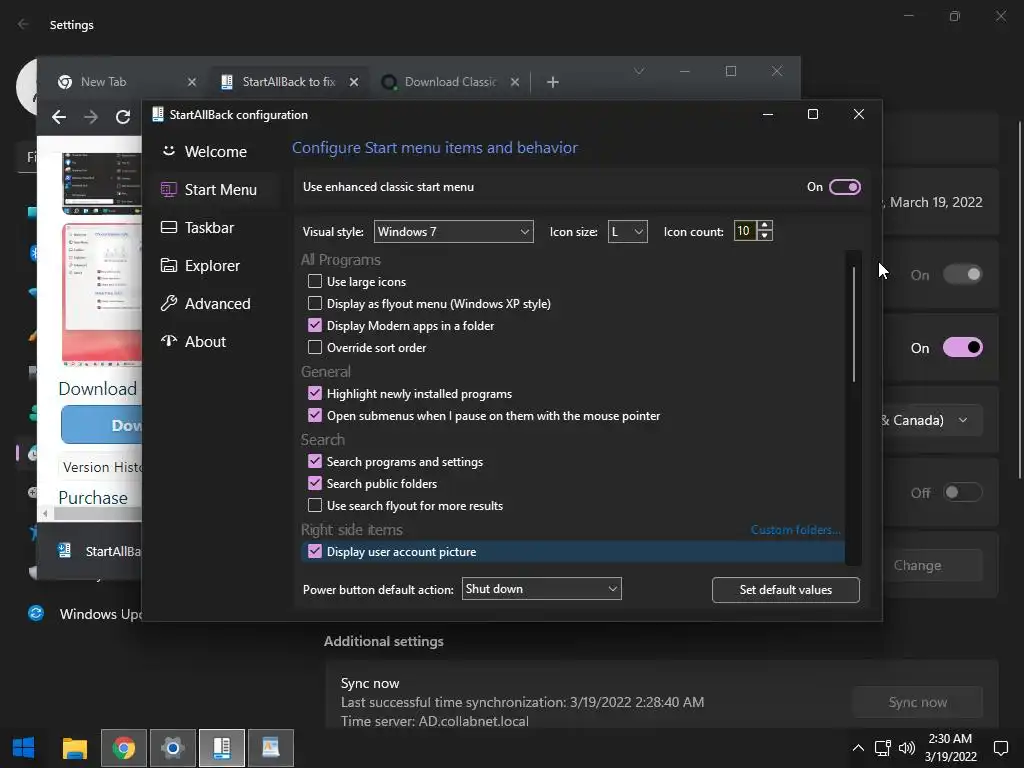Click the Start Menu sidebar icon

[168, 189]
